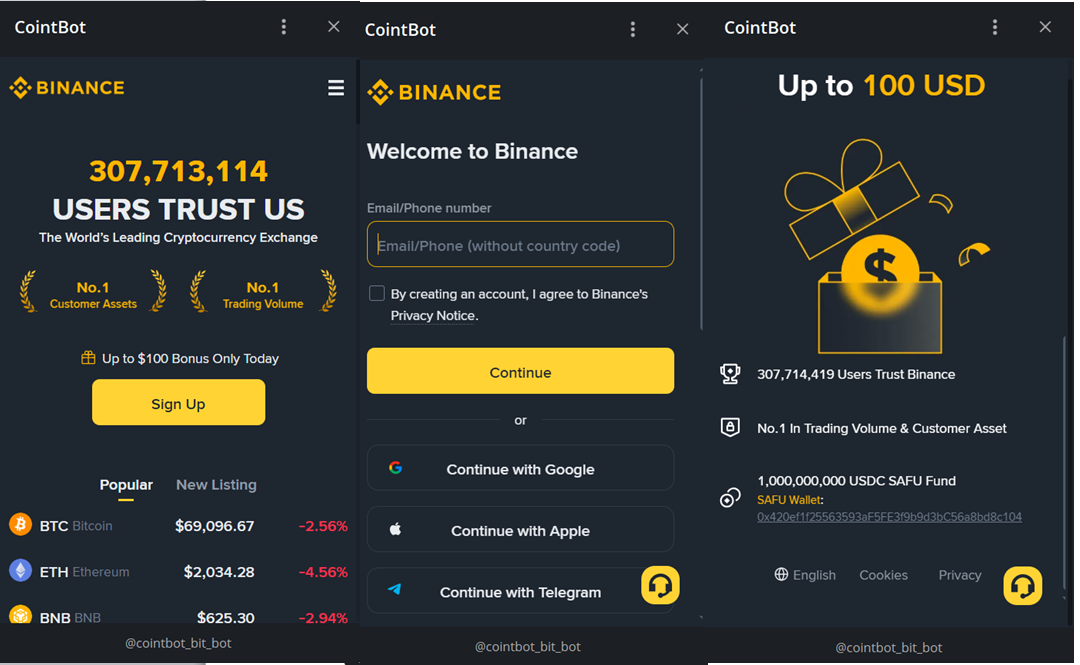Click the Ethereum ETH coin icon
Viewport: 1080px width, 665px height.
(x=21, y=571)
